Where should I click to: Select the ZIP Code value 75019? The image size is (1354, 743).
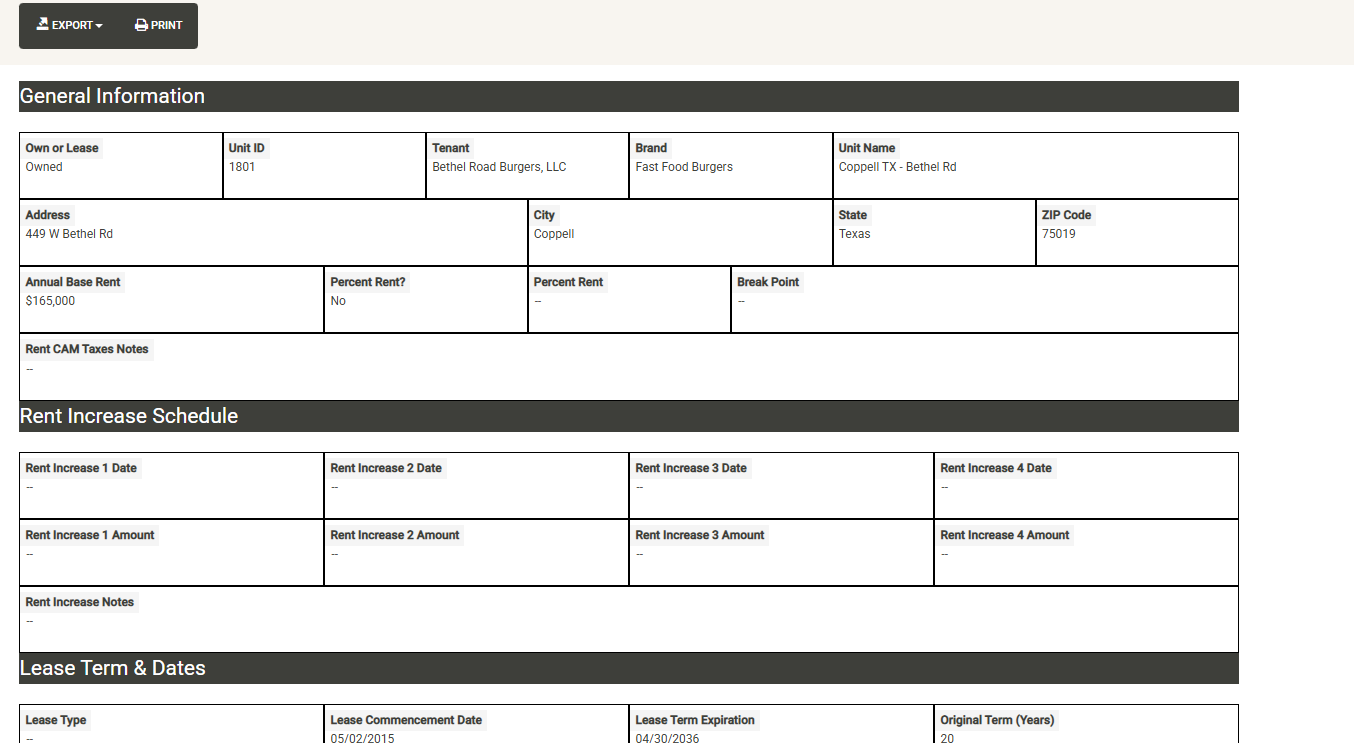click(x=1058, y=234)
